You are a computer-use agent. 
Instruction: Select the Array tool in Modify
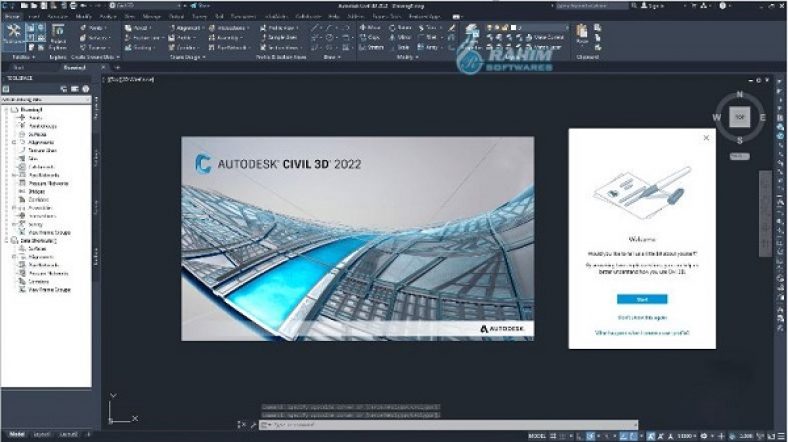428,48
